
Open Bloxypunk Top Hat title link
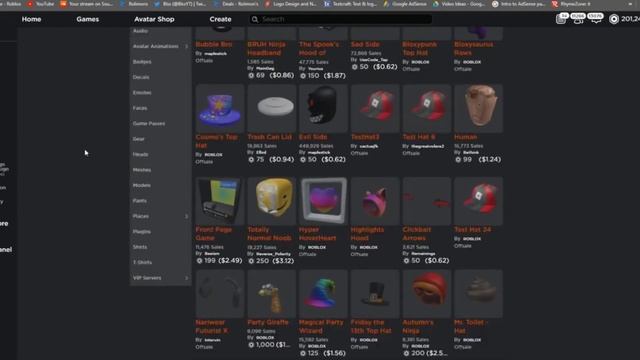420,48
